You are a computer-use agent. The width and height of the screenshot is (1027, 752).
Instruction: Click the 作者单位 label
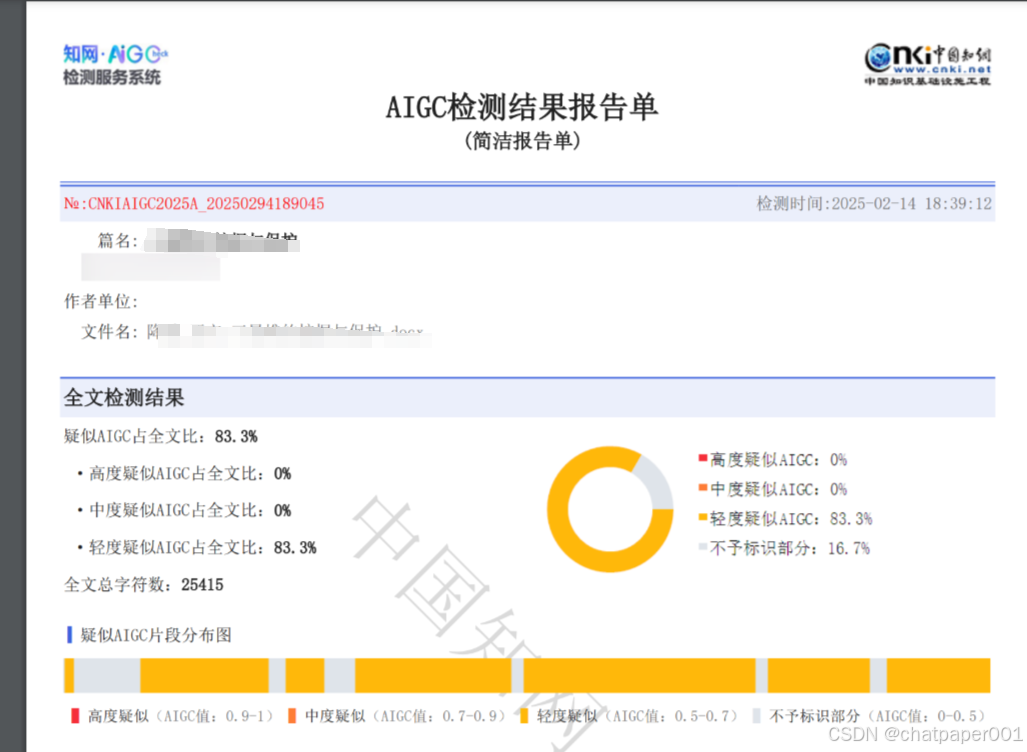tap(101, 301)
